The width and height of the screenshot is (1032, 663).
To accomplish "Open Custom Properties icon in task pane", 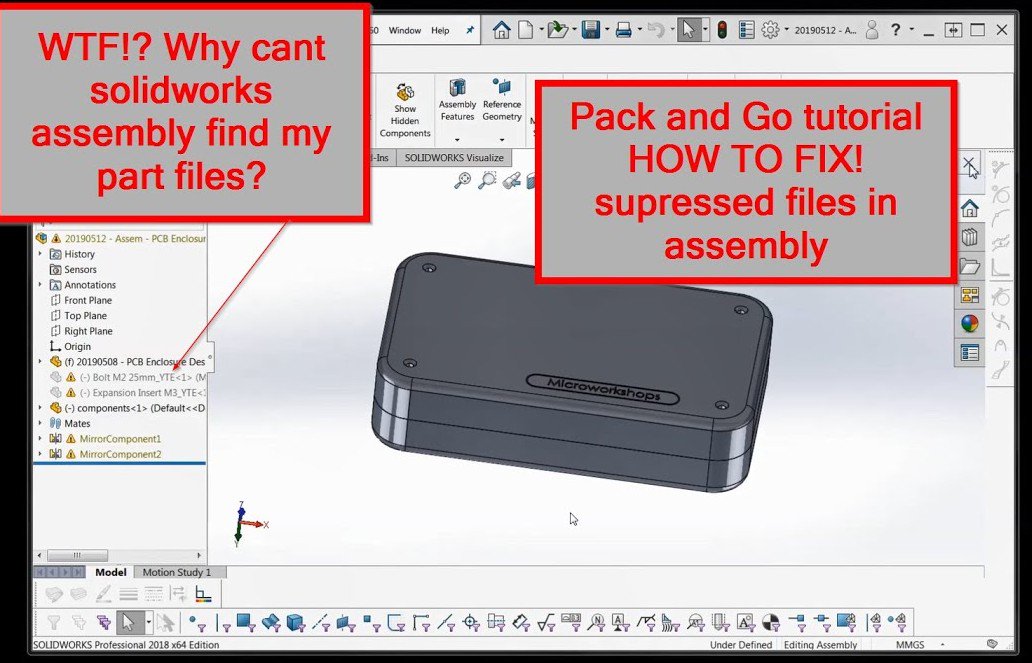I will [969, 353].
